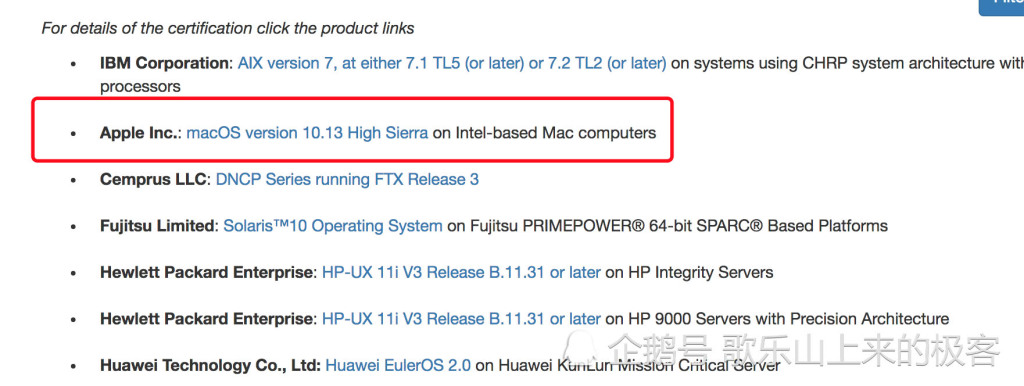Viewport: 1024px width, 386px height.
Task: Click the bullet point beside Apple Inc.
Action: (x=73, y=134)
